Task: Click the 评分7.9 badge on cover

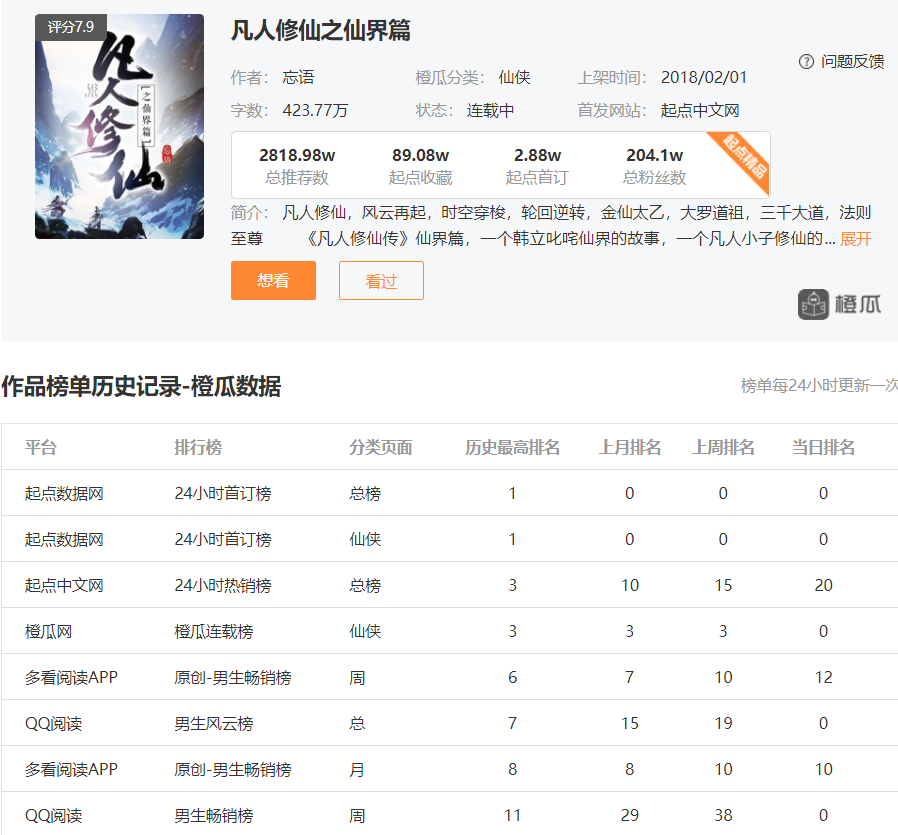Action: pos(70,27)
